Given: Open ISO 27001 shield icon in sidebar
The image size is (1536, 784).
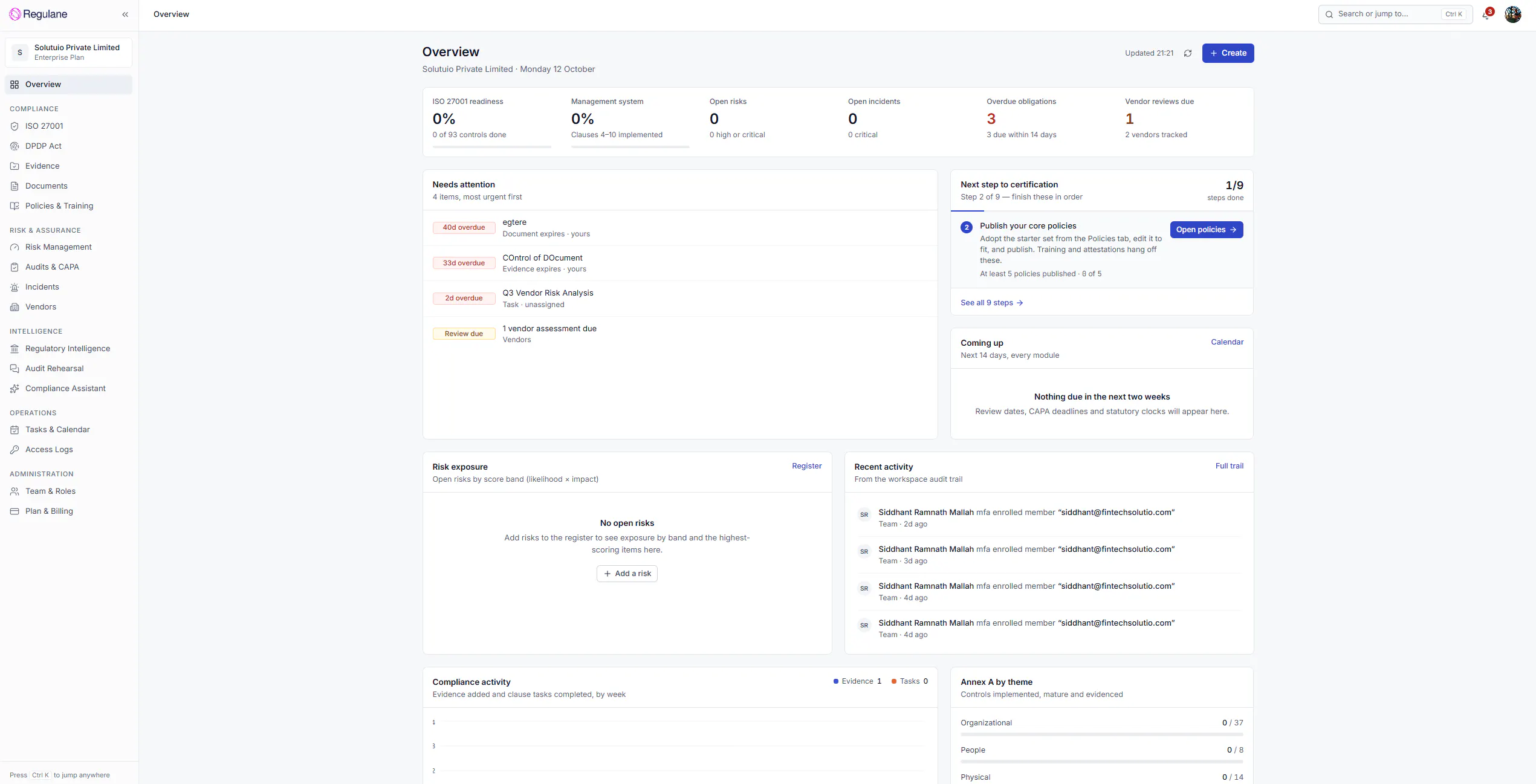Looking at the screenshot, I should 15,126.
